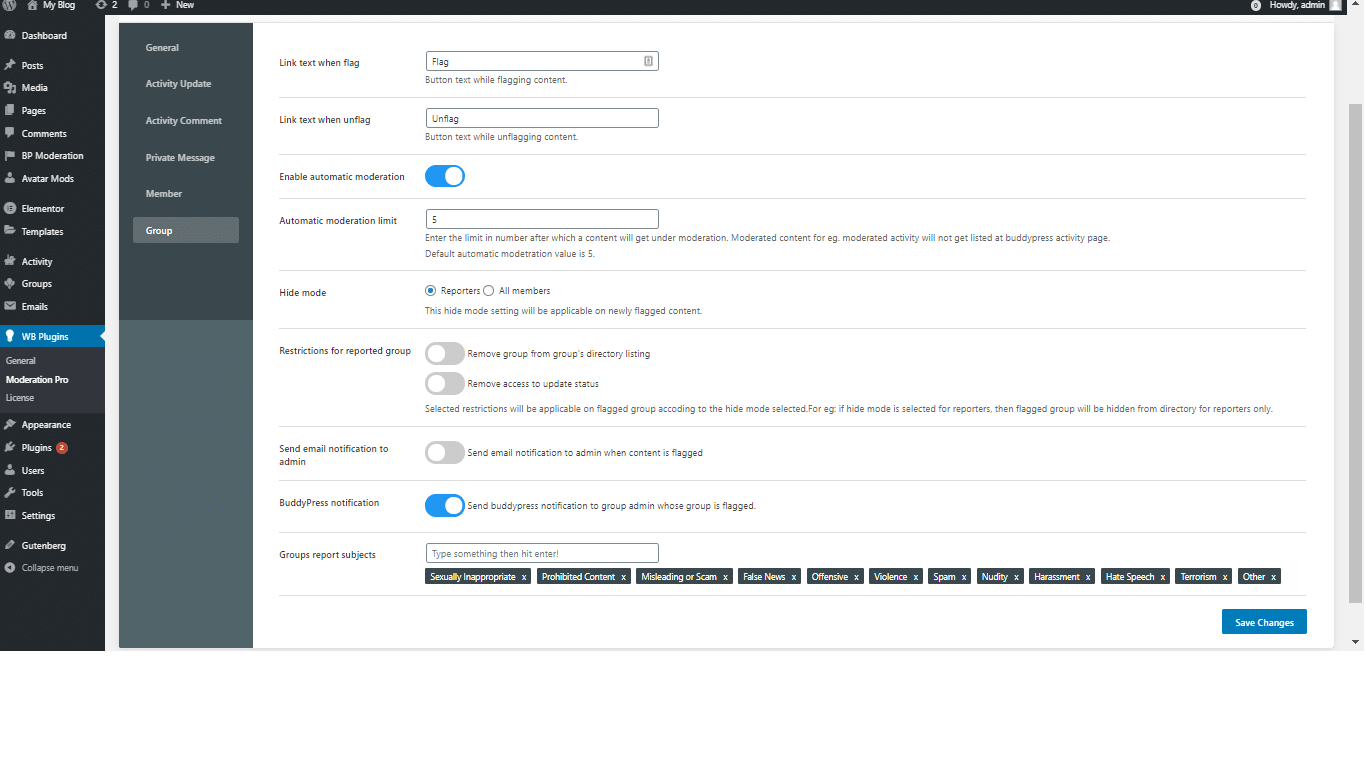Switch to the Activity Update tab
The height and width of the screenshot is (768, 1366).
pyautogui.click(x=178, y=84)
